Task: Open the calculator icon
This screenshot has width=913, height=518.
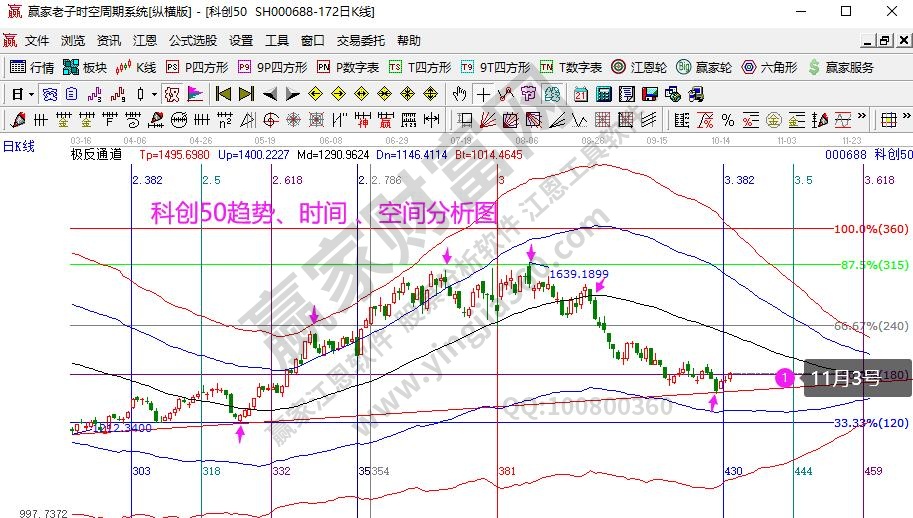Action: coord(604,94)
